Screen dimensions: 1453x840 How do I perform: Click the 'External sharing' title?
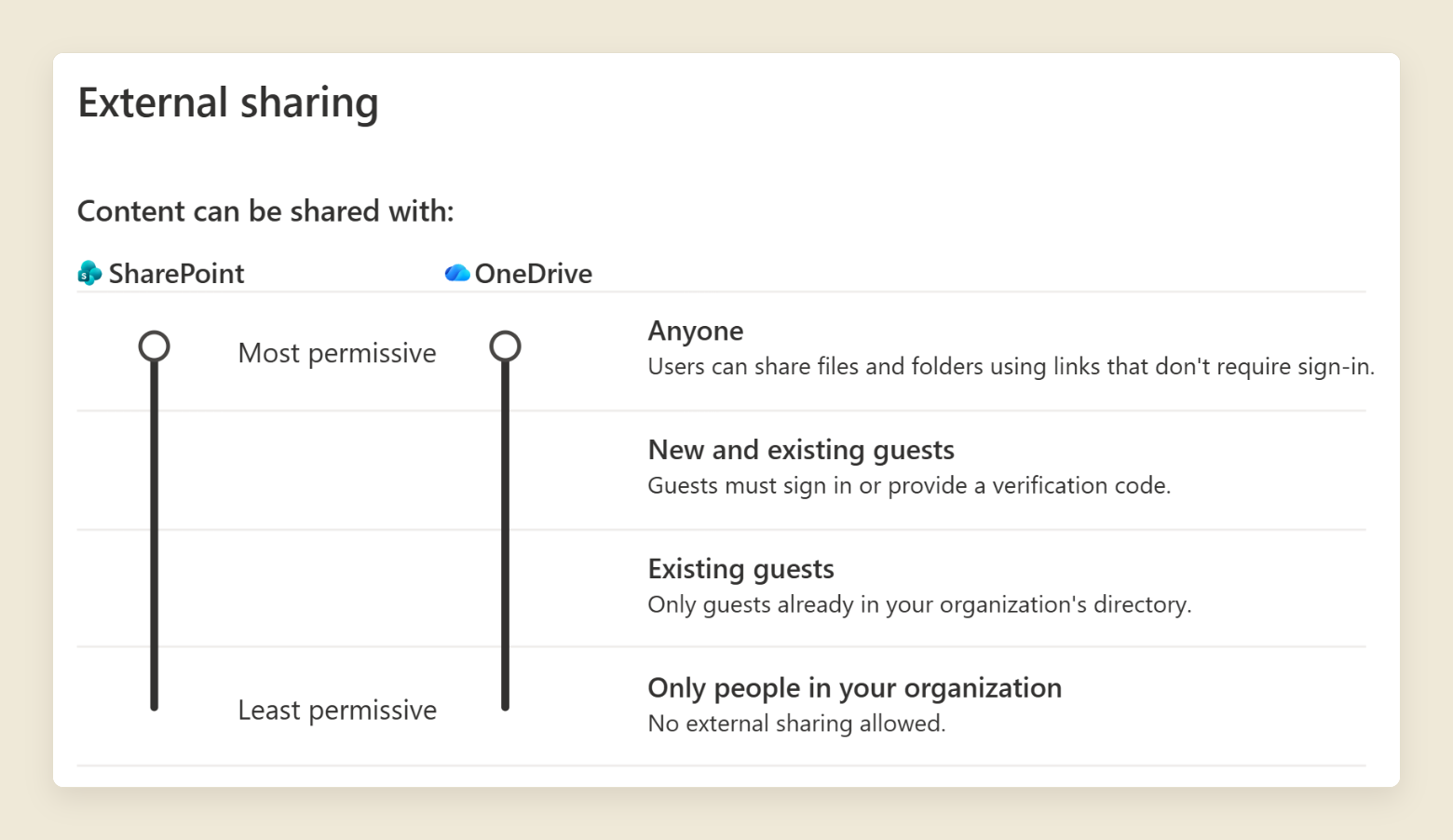point(228,102)
